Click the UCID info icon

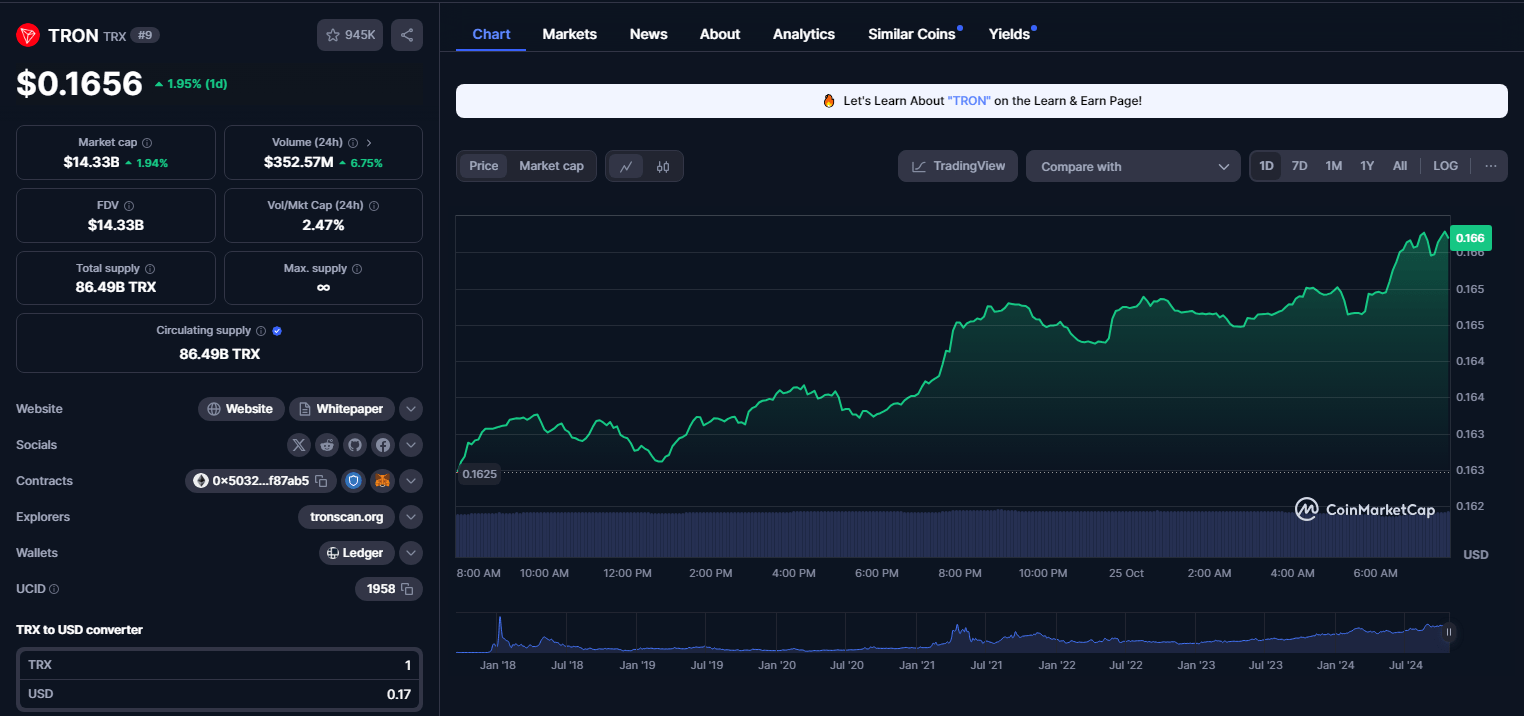coord(54,590)
